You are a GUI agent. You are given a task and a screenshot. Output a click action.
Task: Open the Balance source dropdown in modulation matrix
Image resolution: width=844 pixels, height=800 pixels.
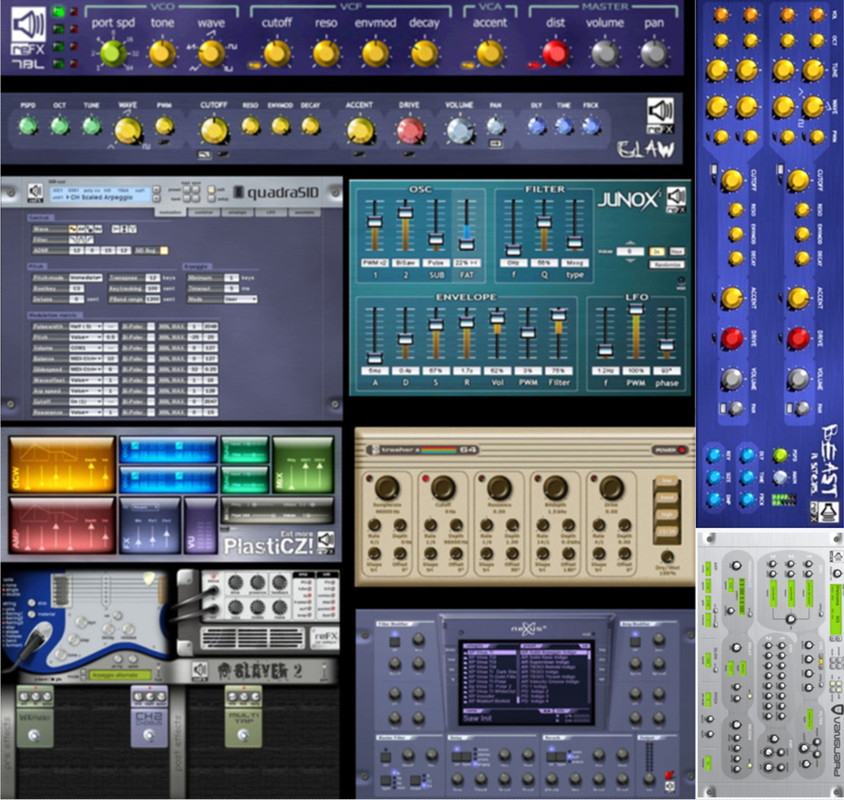[86, 359]
